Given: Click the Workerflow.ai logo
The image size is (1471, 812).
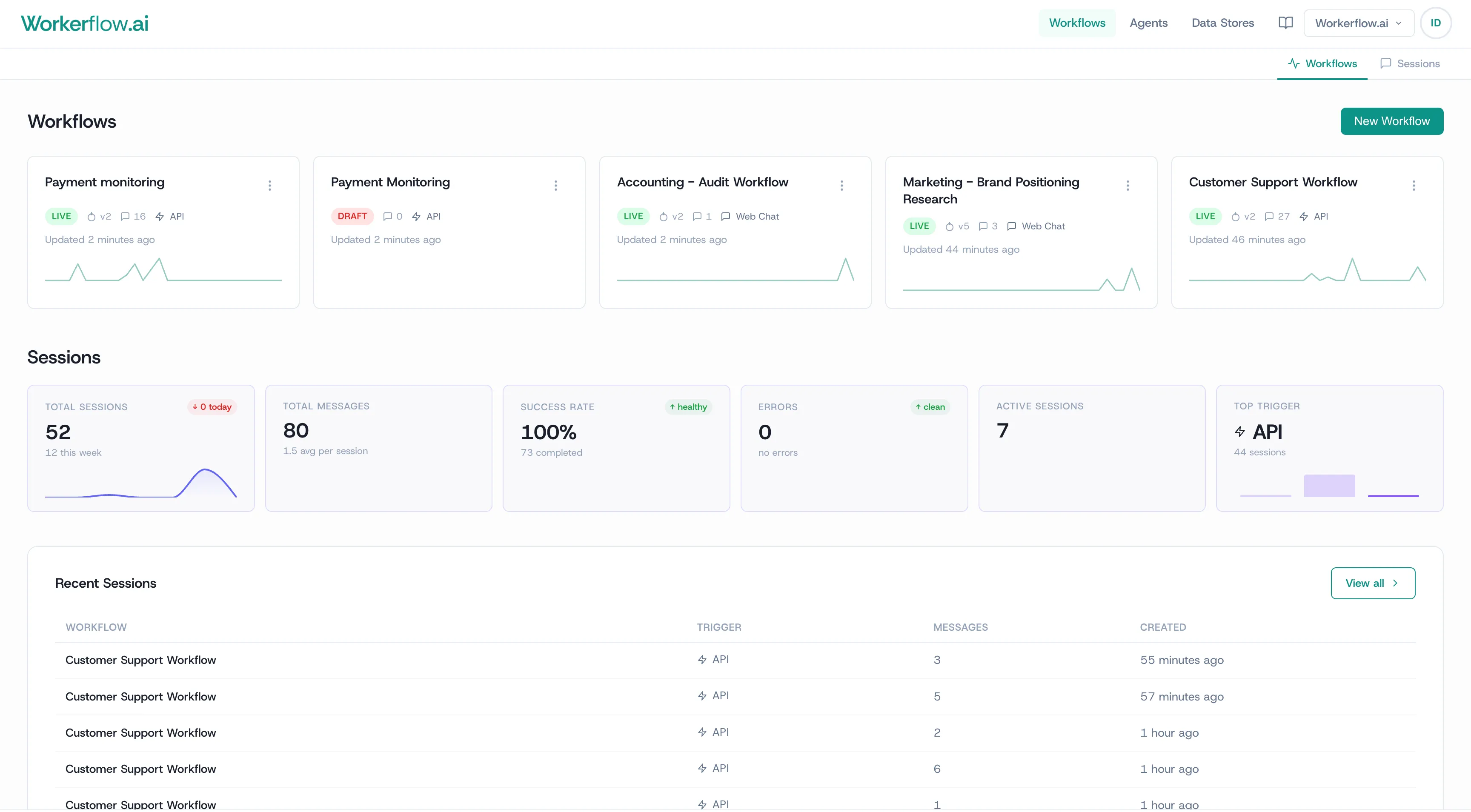Looking at the screenshot, I should [85, 23].
